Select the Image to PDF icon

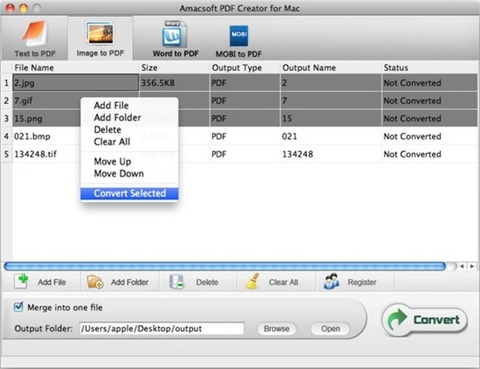click(x=100, y=33)
